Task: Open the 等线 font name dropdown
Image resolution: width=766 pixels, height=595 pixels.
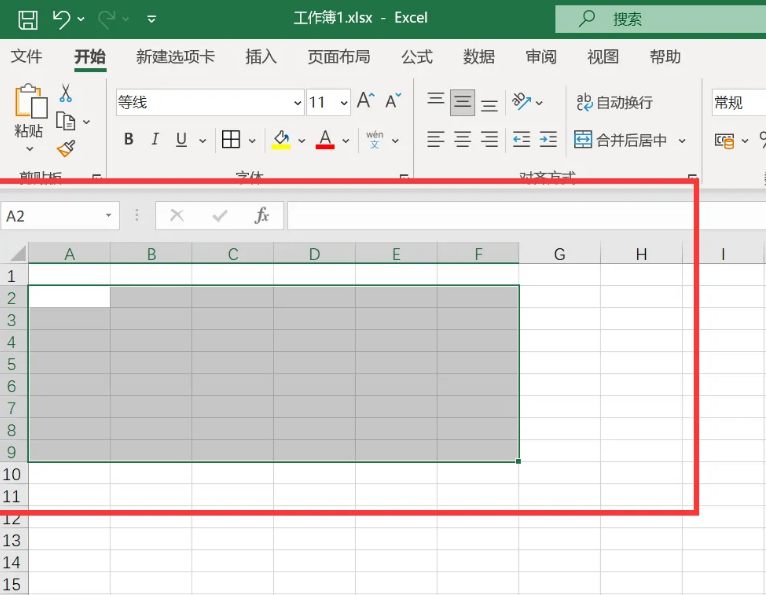Action: pyautogui.click(x=298, y=102)
